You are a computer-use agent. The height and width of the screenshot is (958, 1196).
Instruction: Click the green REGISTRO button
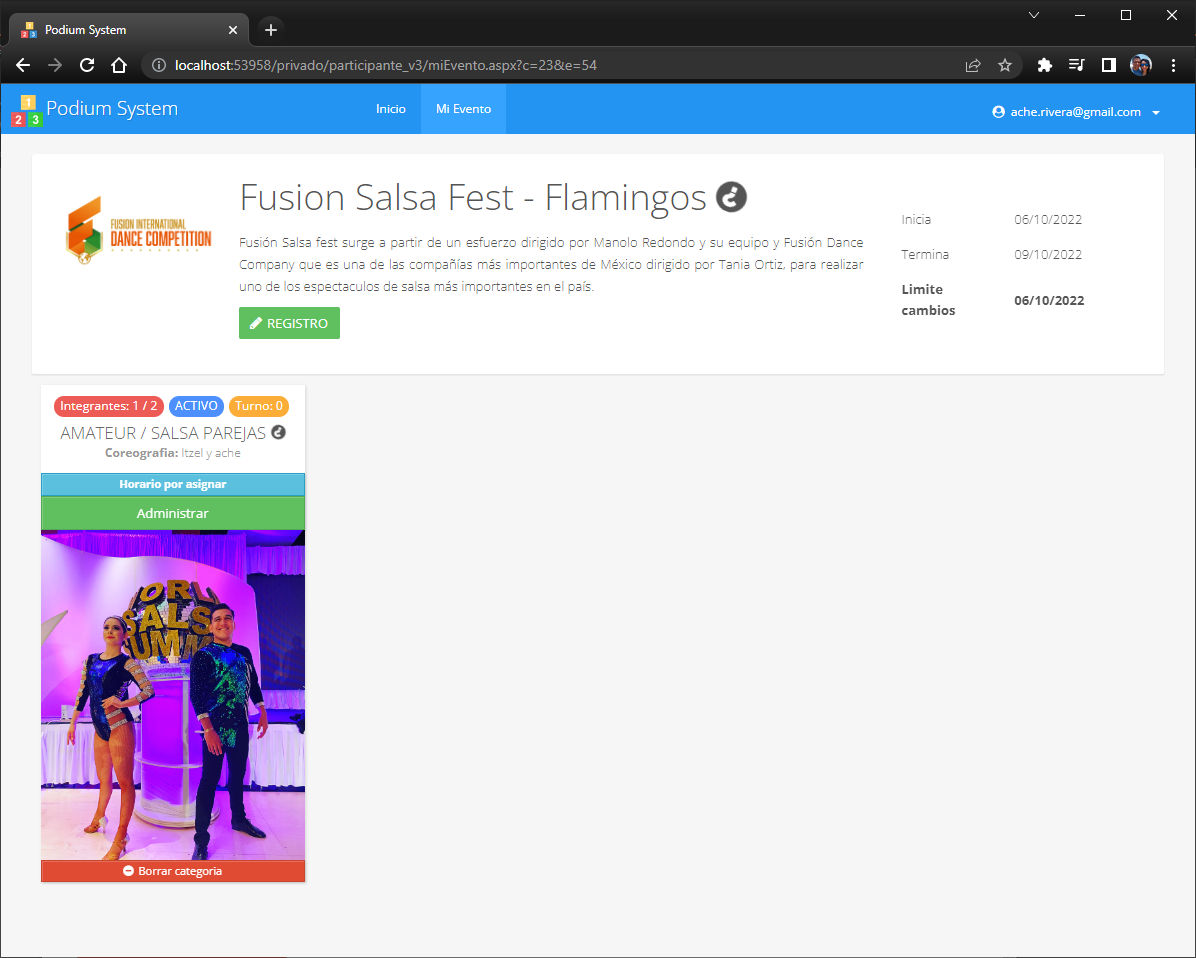coord(289,323)
